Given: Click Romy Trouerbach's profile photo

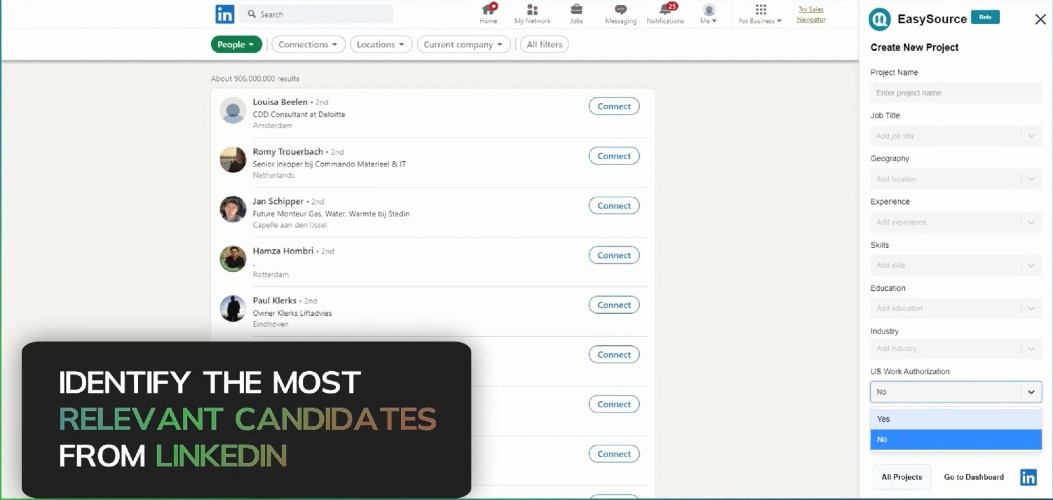Looking at the screenshot, I should click(x=233, y=160).
